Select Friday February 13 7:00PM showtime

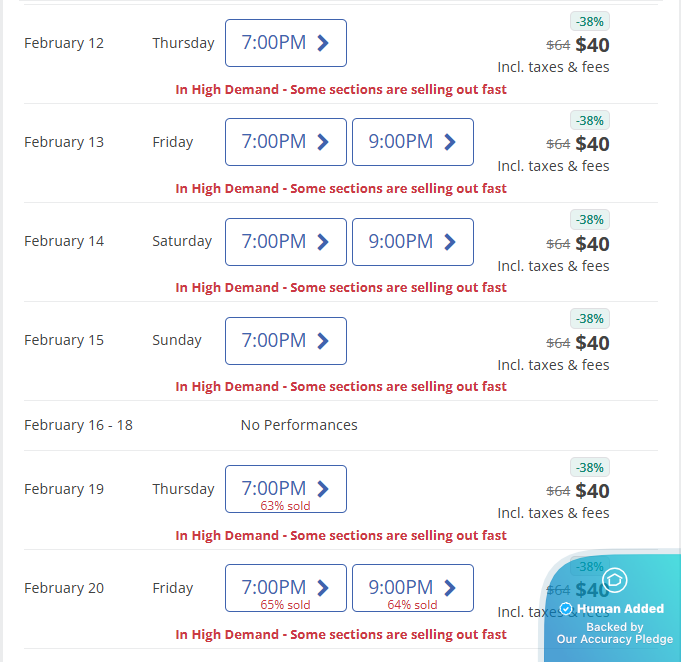pos(285,142)
